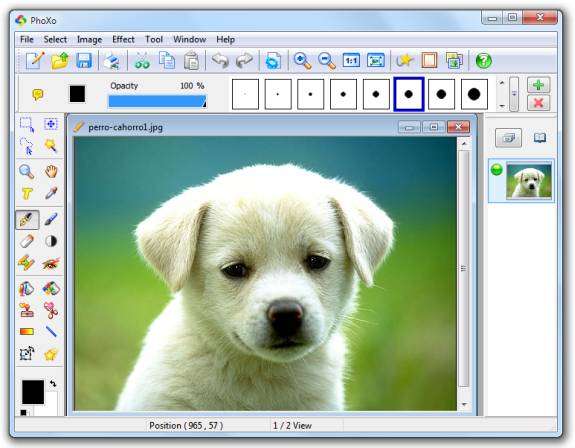Click the image vertical scrollbar track
575x448 pixels.
[464, 272]
